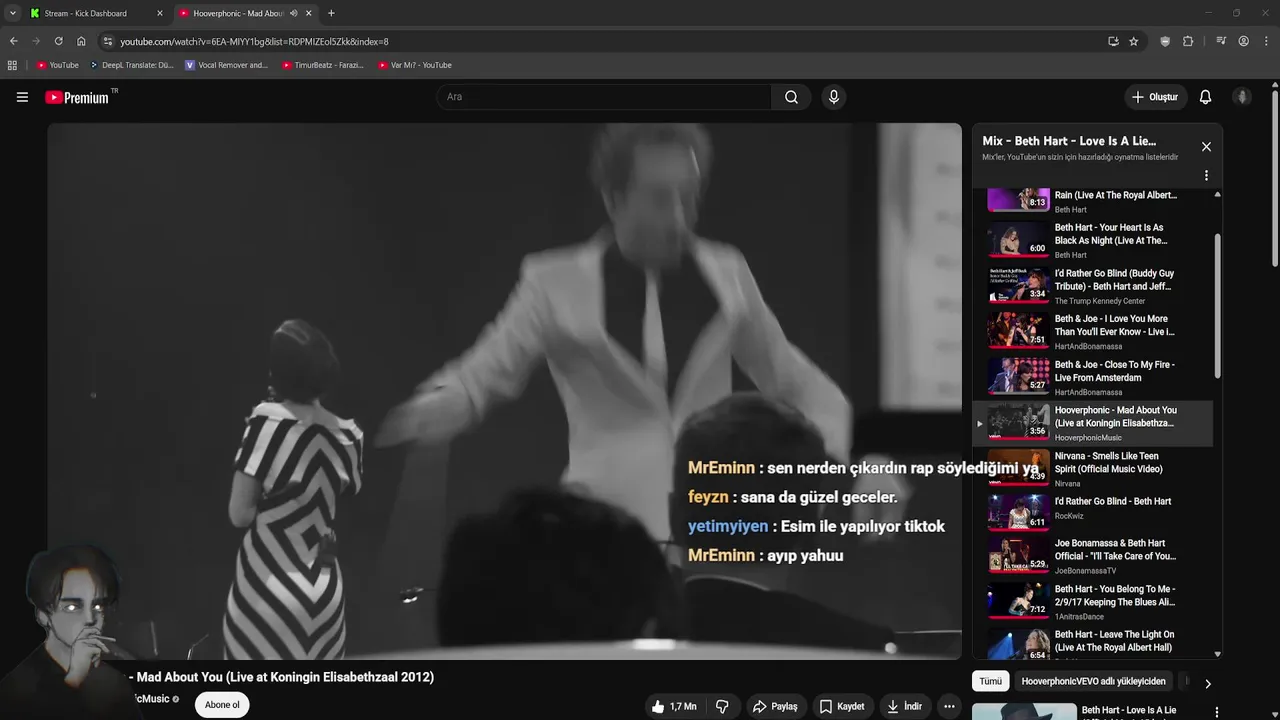Open a new browser tab
Screen dimensions: 1280x720
tap(331, 13)
